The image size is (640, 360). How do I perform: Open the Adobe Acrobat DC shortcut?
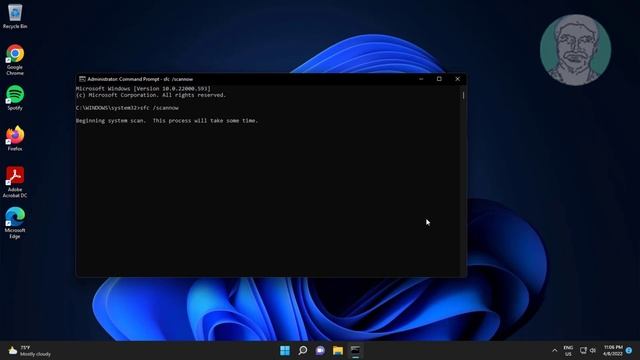point(15,182)
